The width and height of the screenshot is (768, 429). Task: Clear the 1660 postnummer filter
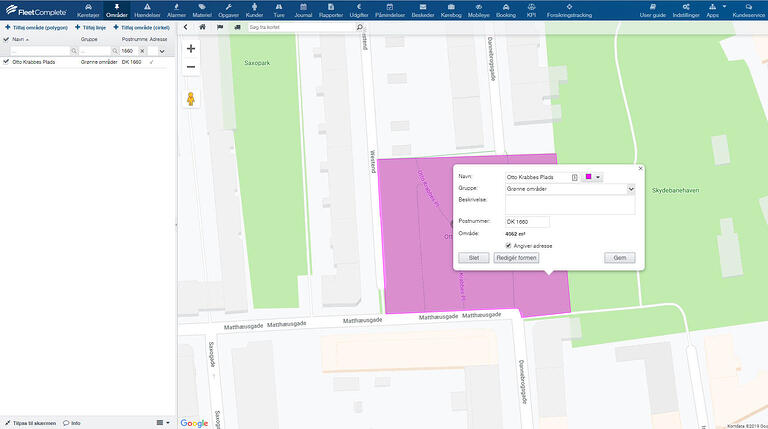click(x=142, y=51)
